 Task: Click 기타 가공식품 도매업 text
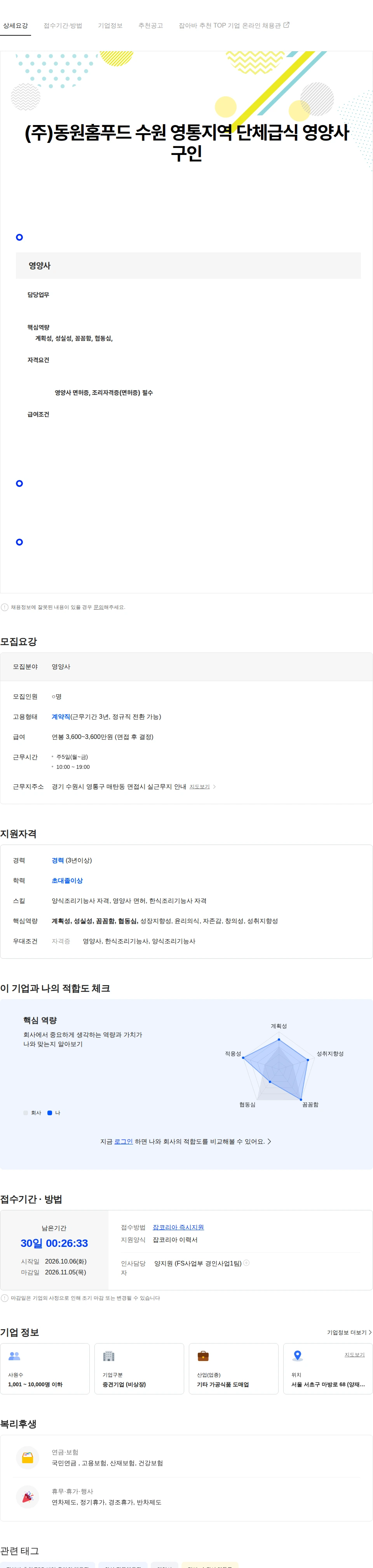pyautogui.click(x=223, y=1384)
